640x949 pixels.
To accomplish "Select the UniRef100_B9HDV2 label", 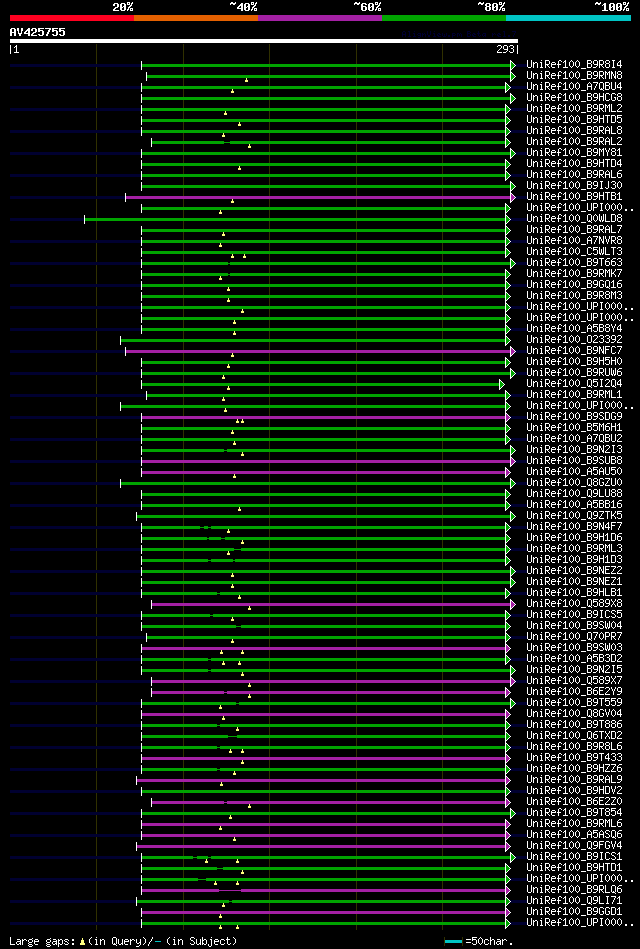I will click(x=575, y=790).
